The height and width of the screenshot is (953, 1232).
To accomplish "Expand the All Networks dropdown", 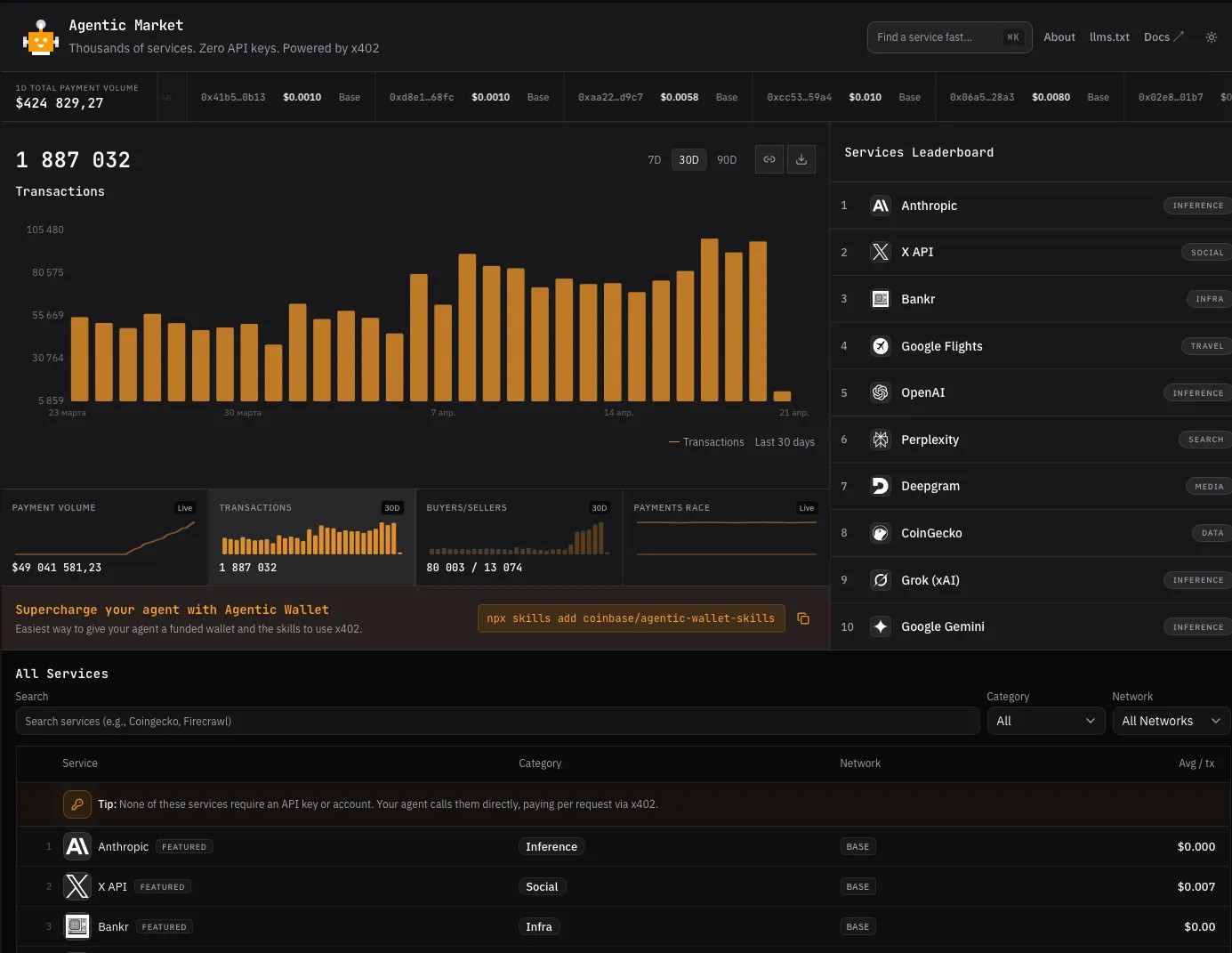I will click(1171, 721).
